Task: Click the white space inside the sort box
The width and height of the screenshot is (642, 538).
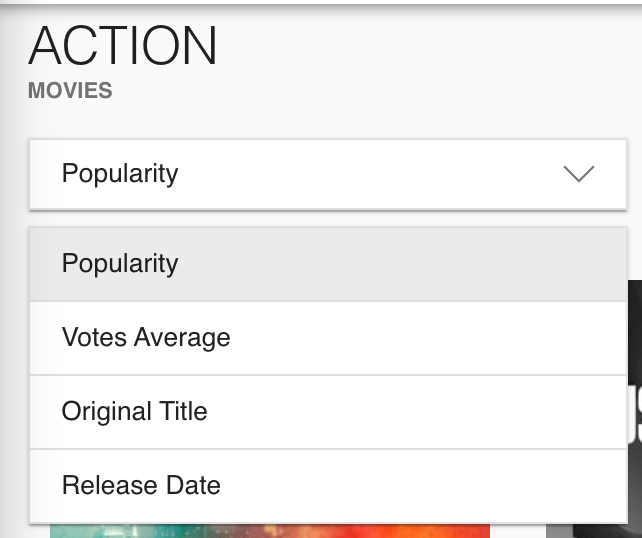Action: tap(368, 174)
